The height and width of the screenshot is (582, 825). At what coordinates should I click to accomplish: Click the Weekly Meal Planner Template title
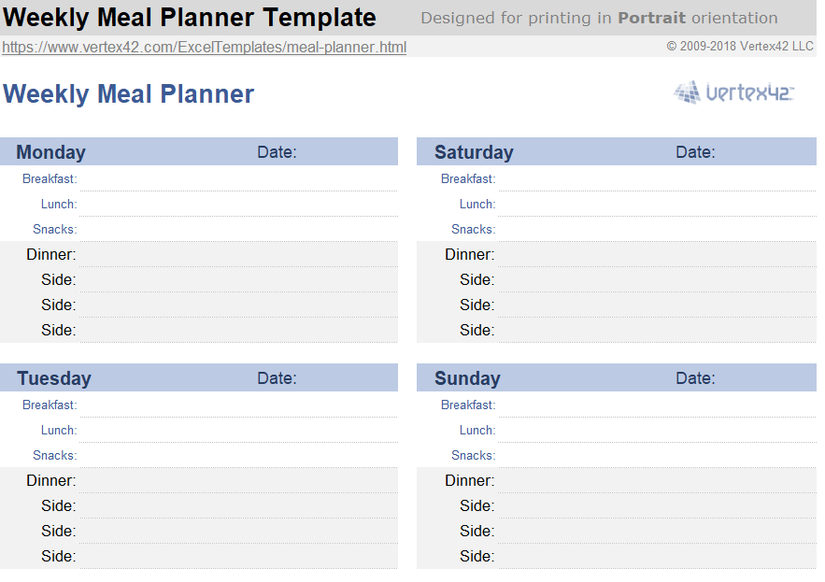[190, 17]
